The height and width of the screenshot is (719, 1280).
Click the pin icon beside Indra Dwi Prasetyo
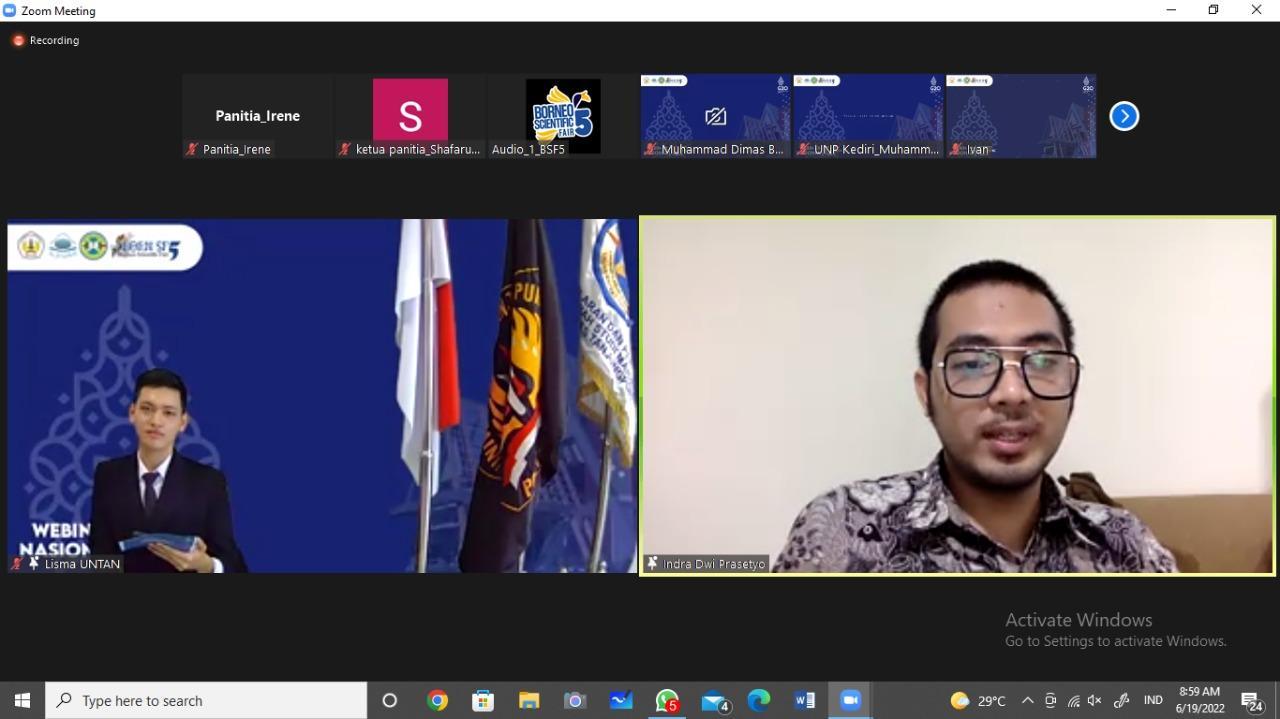pyautogui.click(x=653, y=564)
